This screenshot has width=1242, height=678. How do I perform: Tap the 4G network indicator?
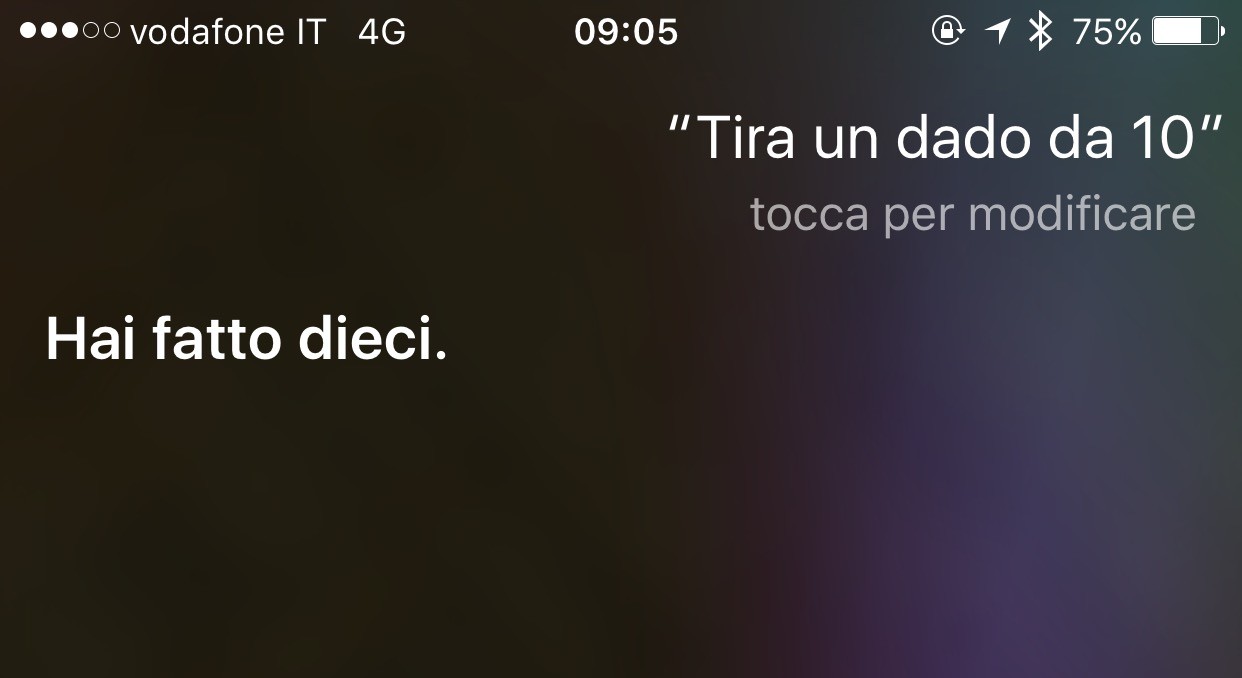point(382,33)
